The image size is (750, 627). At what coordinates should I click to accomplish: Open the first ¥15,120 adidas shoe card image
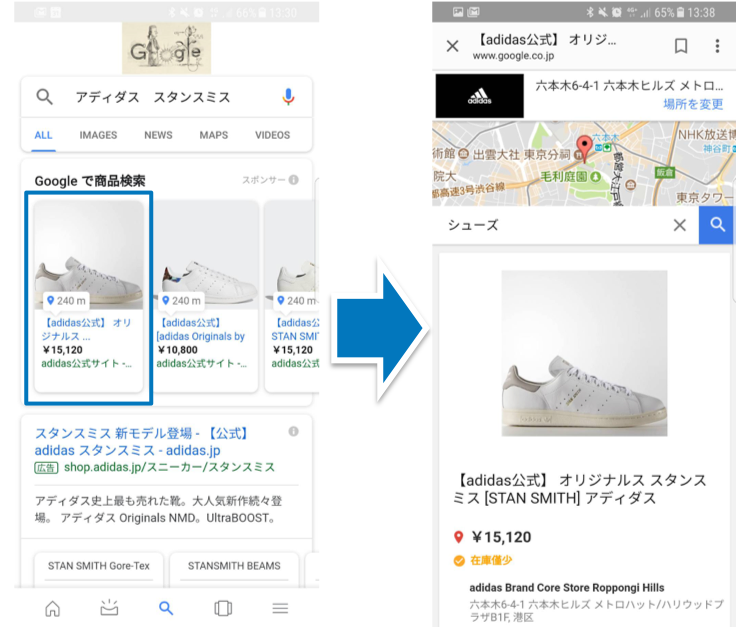pos(89,254)
